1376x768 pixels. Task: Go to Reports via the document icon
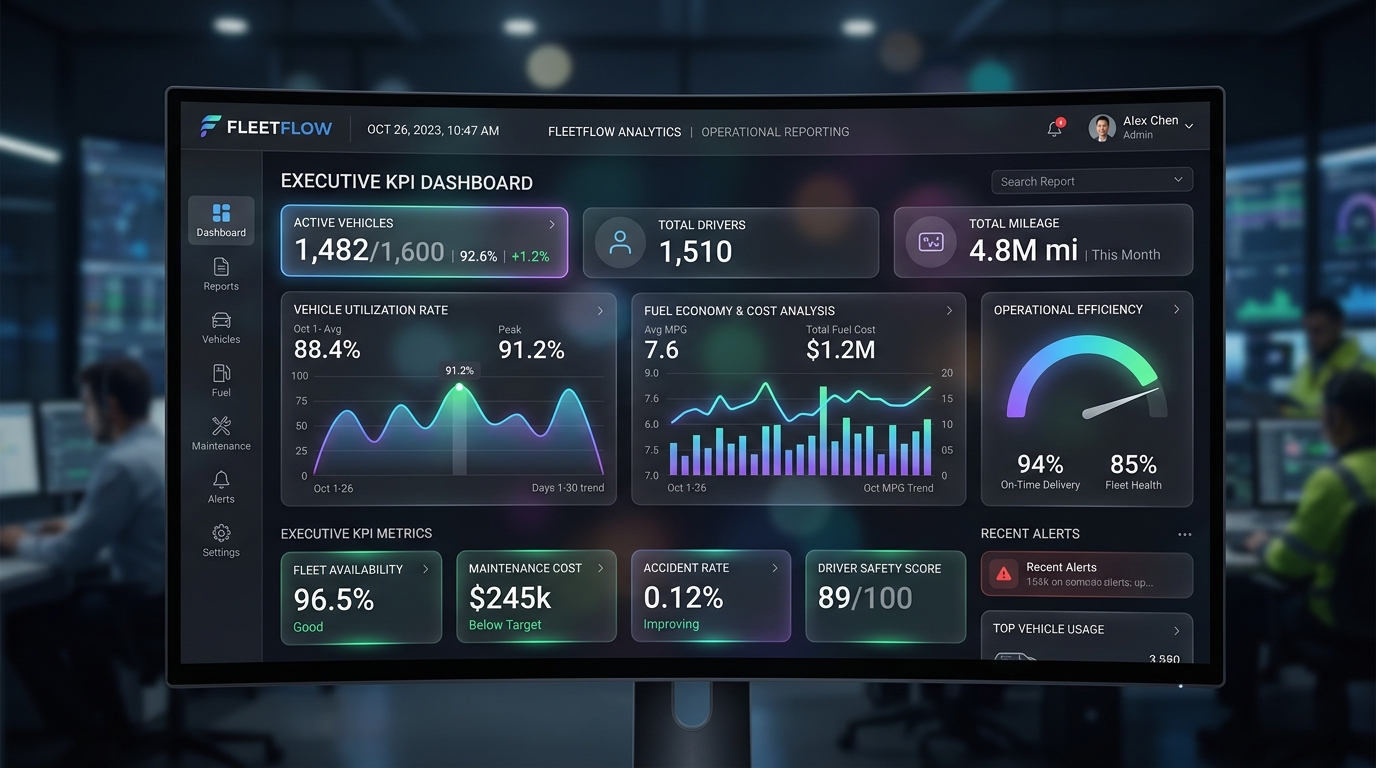pos(221,267)
